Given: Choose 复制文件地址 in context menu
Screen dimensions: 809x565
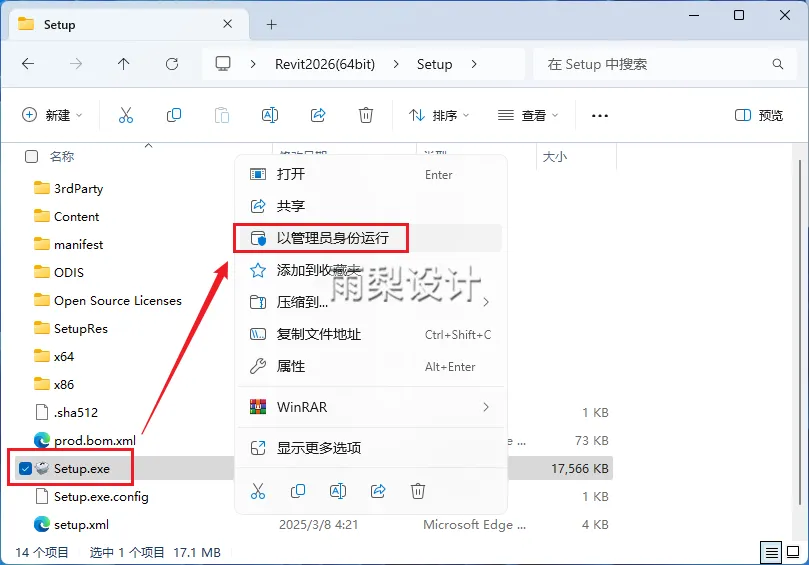Looking at the screenshot, I should (369, 334).
